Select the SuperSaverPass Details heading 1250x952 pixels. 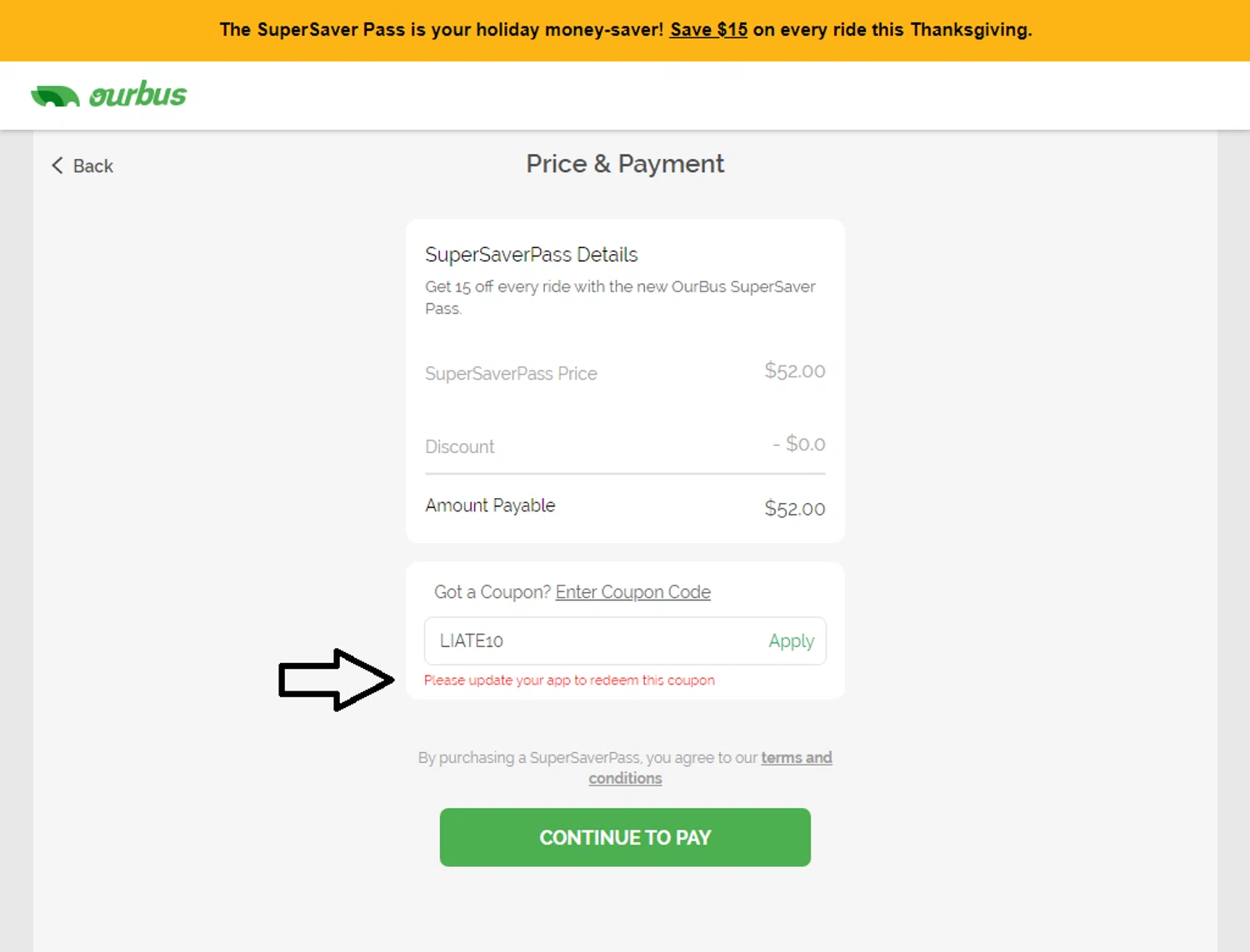point(531,255)
